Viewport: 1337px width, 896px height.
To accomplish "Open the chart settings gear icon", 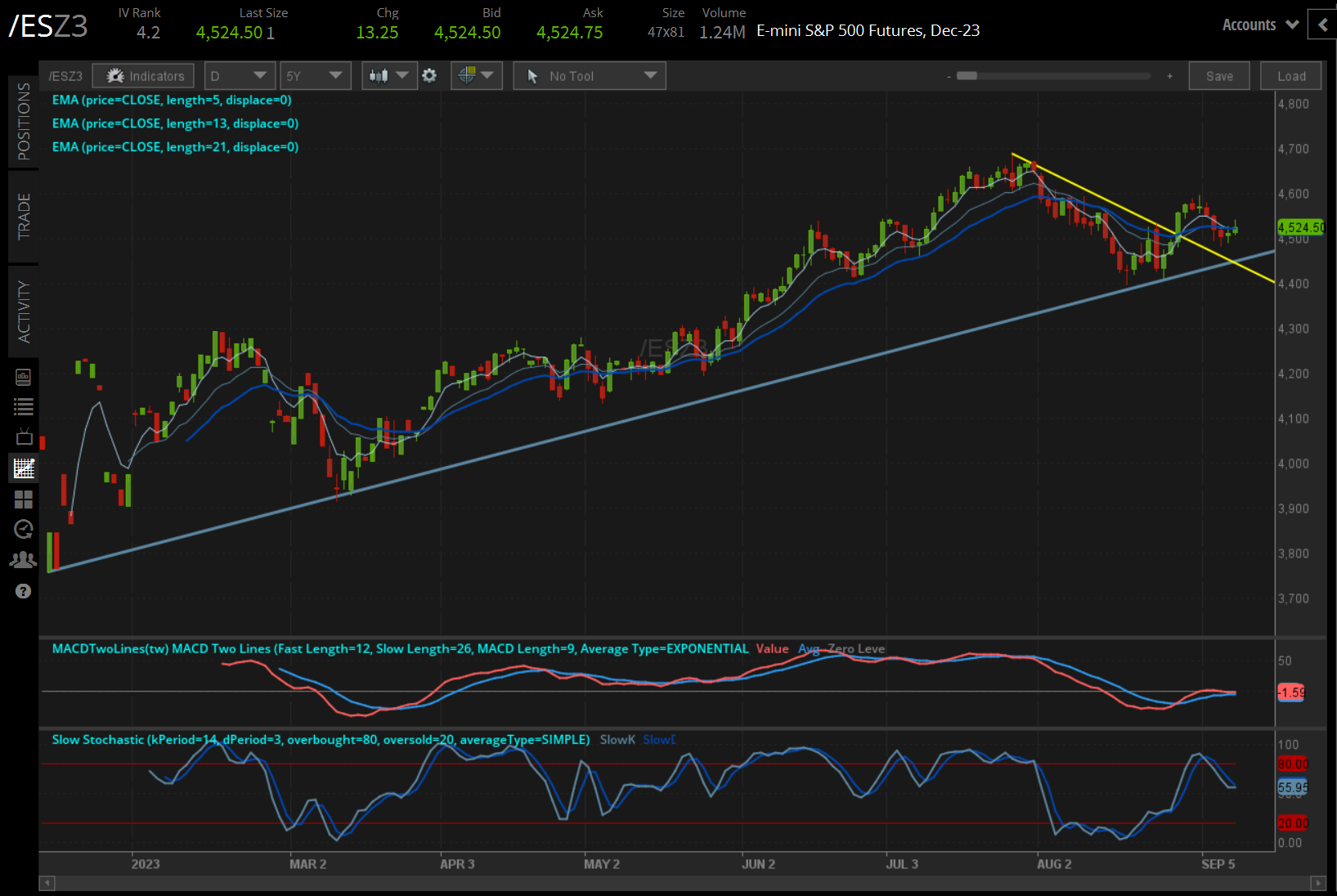I will tap(429, 76).
